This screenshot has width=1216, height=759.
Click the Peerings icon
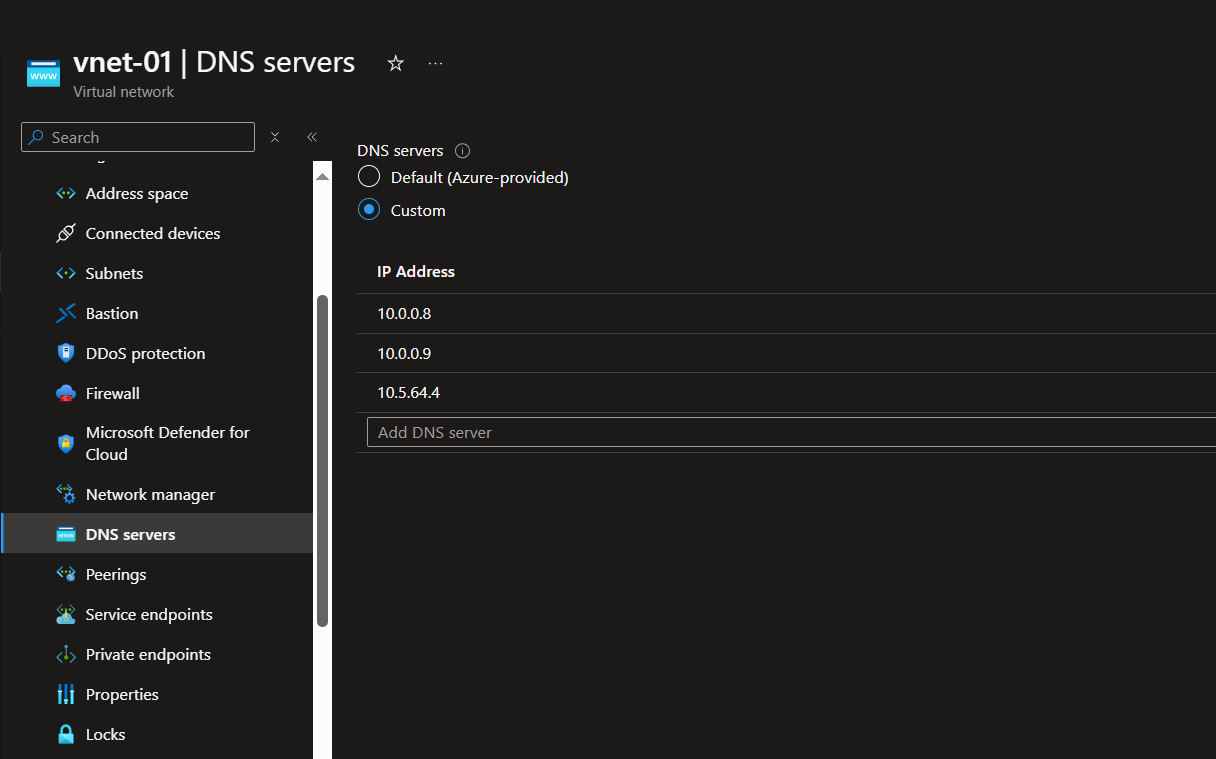coord(66,575)
